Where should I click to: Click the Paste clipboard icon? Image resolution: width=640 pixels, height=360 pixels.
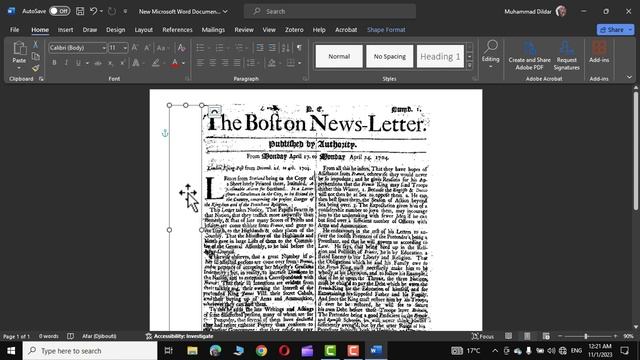19,48
